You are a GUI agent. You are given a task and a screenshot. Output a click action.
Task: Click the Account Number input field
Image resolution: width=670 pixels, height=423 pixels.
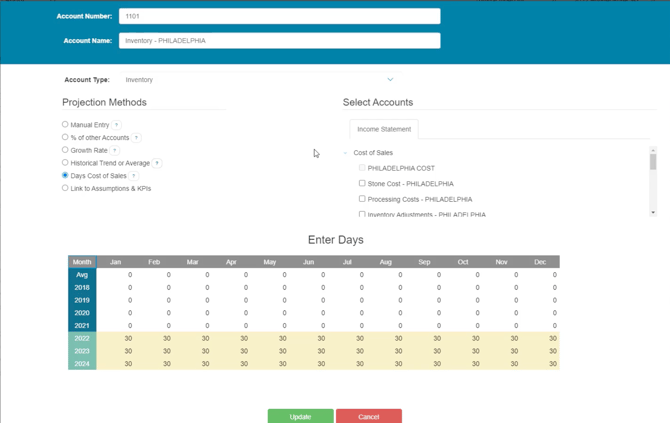tap(279, 16)
